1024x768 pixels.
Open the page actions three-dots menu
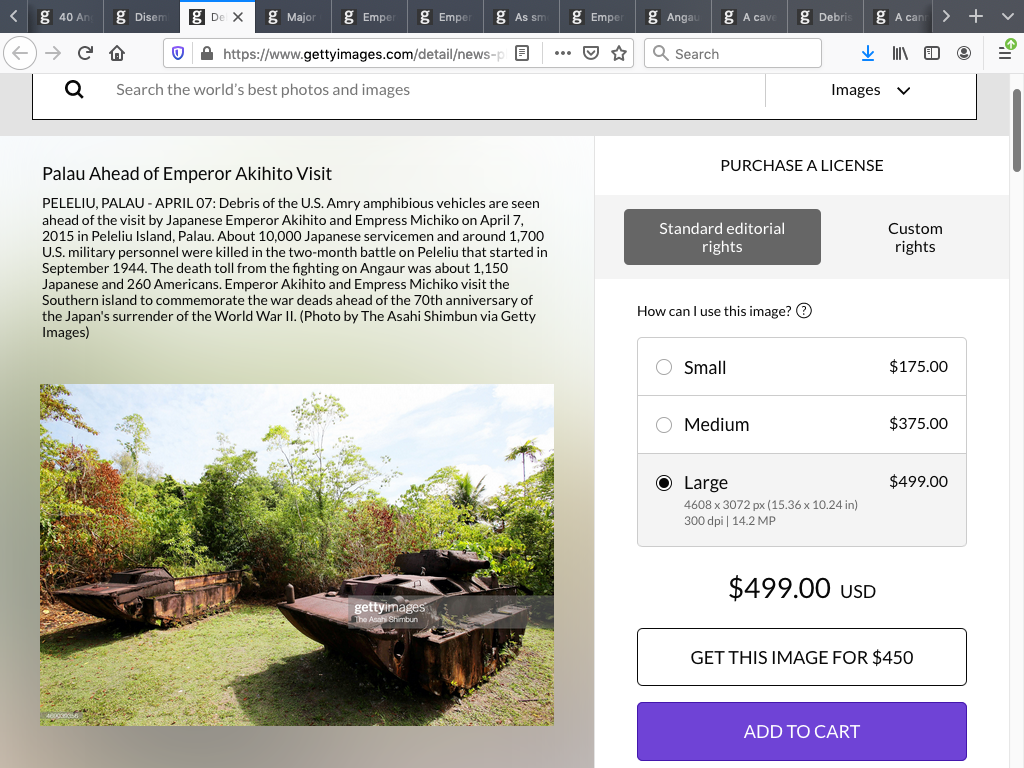click(x=562, y=54)
